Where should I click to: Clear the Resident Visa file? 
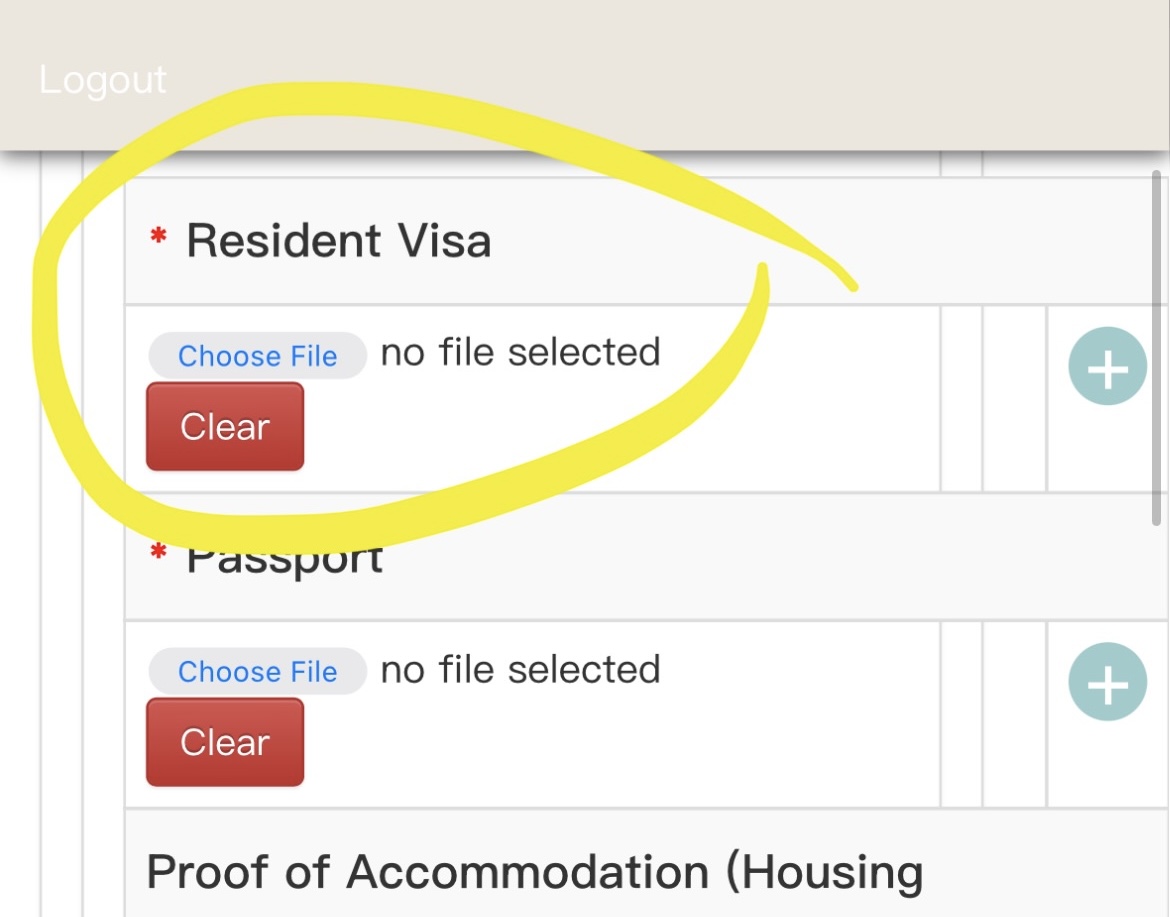[x=225, y=428]
